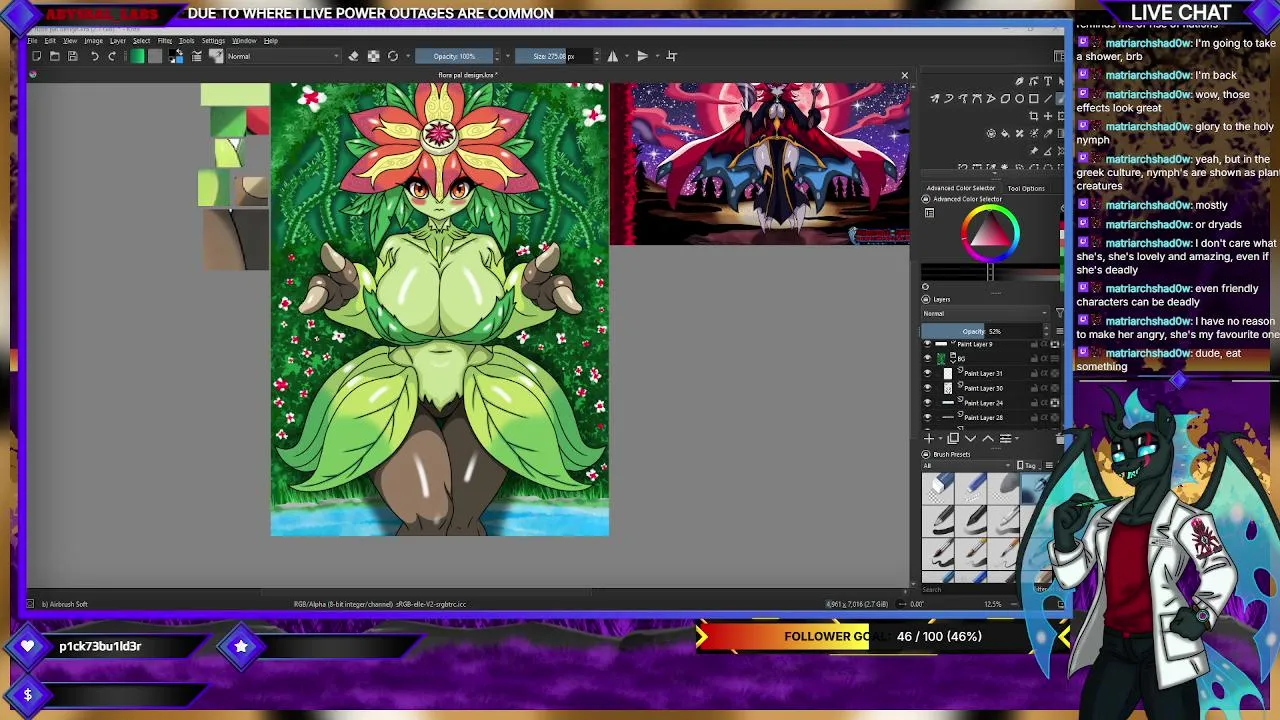Select the Polygon tool
The image size is (1280, 720).
point(1005,99)
